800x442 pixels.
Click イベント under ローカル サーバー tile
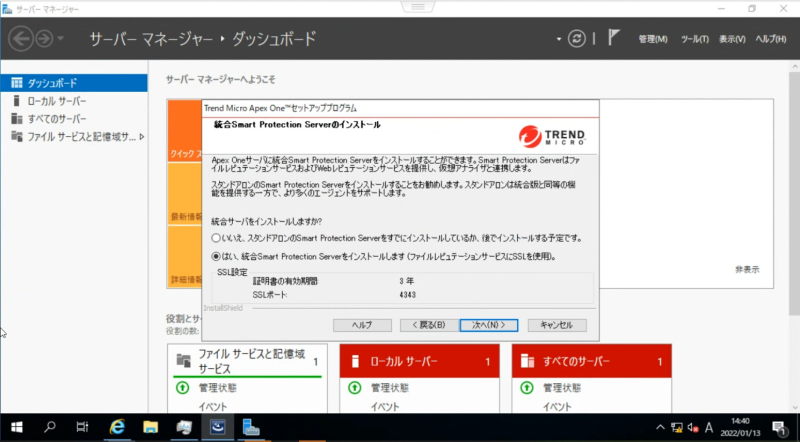(385, 407)
